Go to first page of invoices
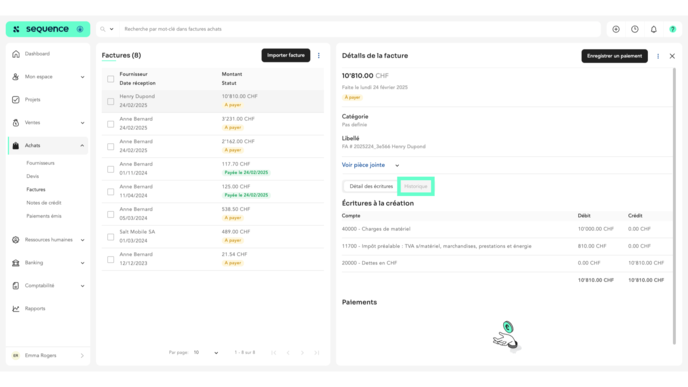The image size is (688, 387). [273, 353]
